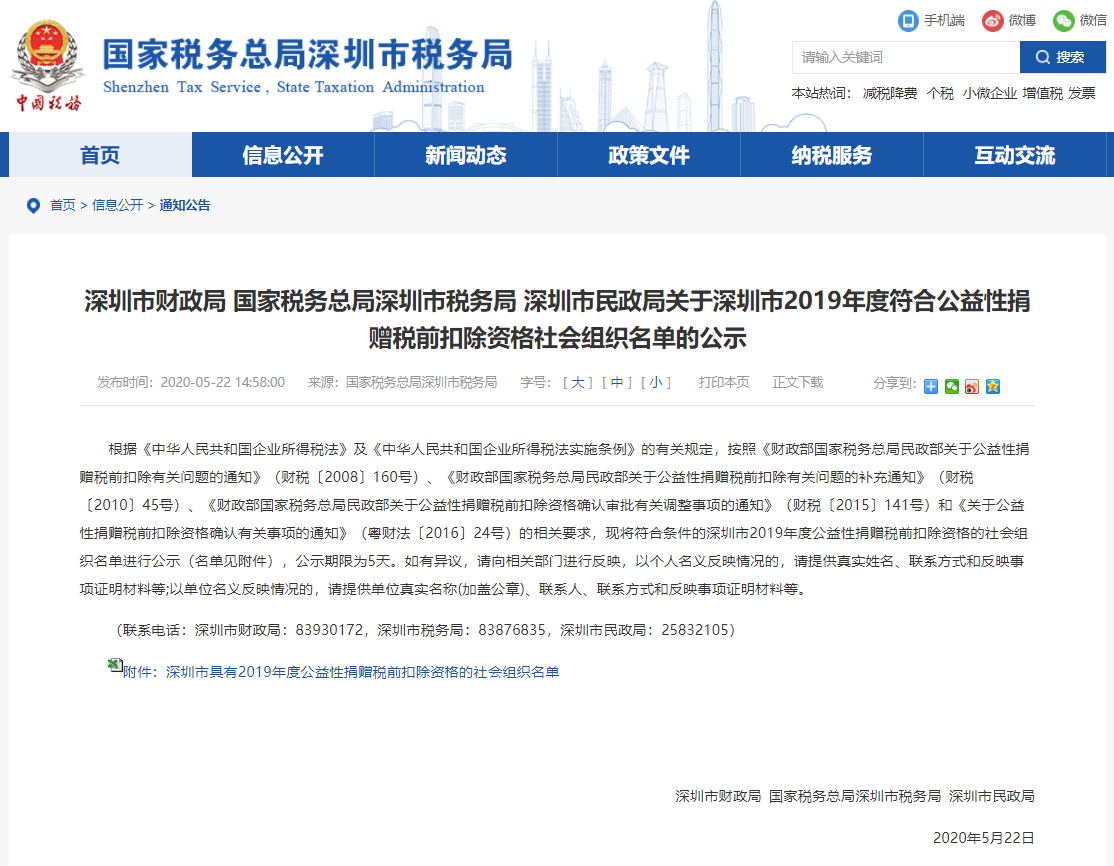1114x866 pixels.
Task: Open the 纳税服务 navigation tab
Action: coord(831,155)
